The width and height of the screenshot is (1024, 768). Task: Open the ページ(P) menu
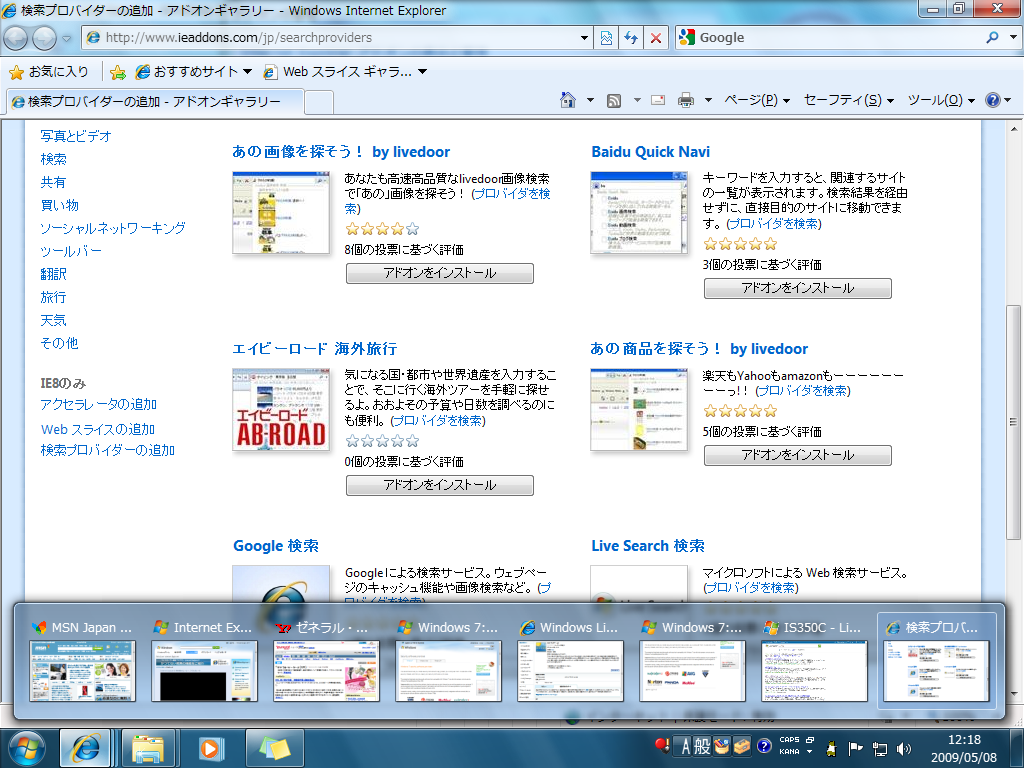tap(757, 100)
